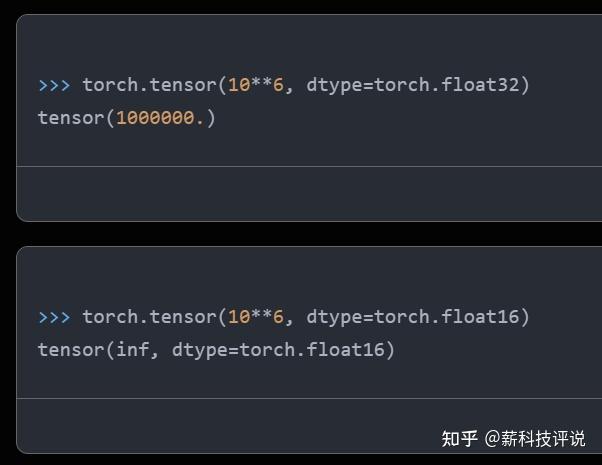
Task: Click torch.tensor in the float16 input line
Action: tap(149, 317)
